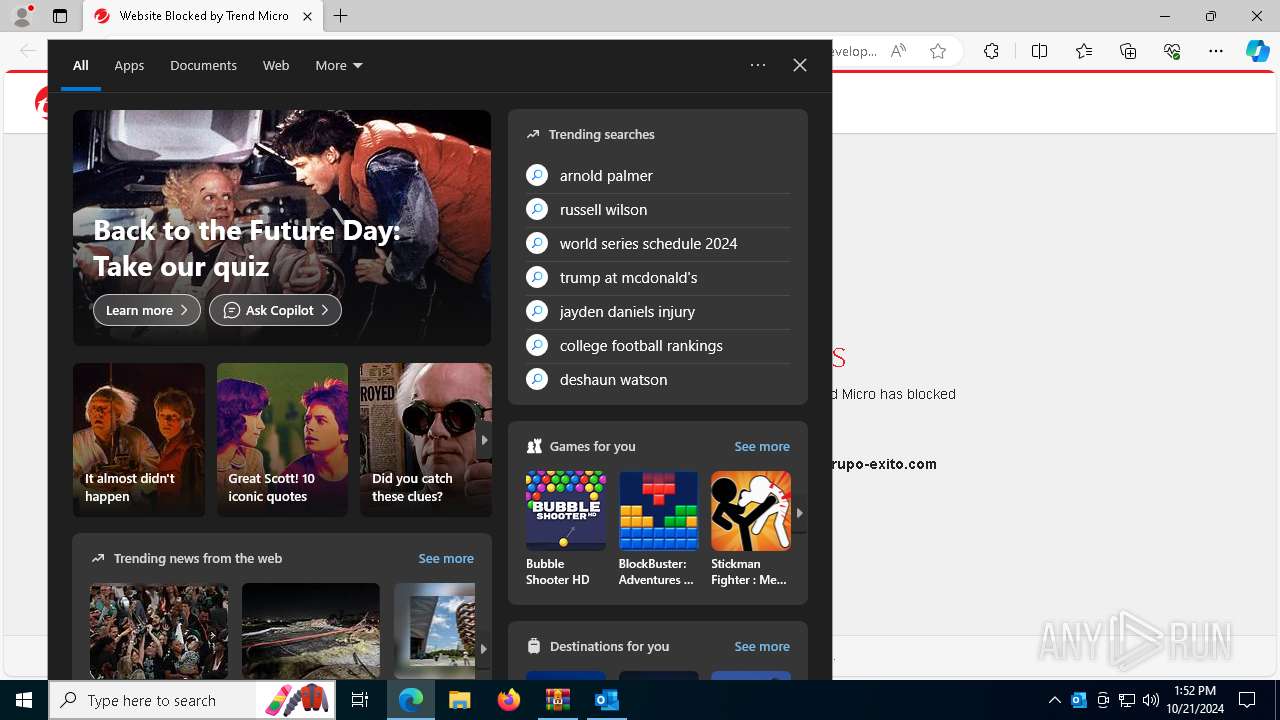Open Edge profile icon in title bar

pyautogui.click(x=22, y=16)
